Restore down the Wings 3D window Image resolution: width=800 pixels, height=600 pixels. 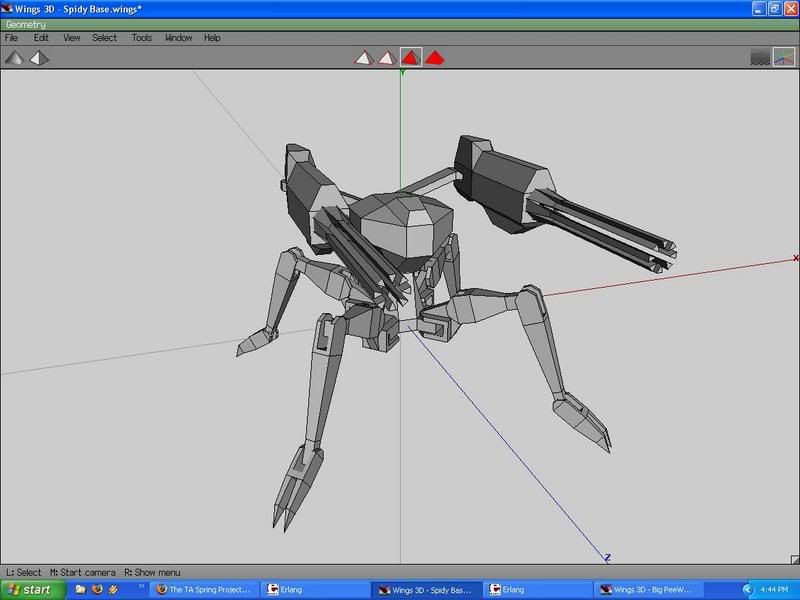point(775,9)
